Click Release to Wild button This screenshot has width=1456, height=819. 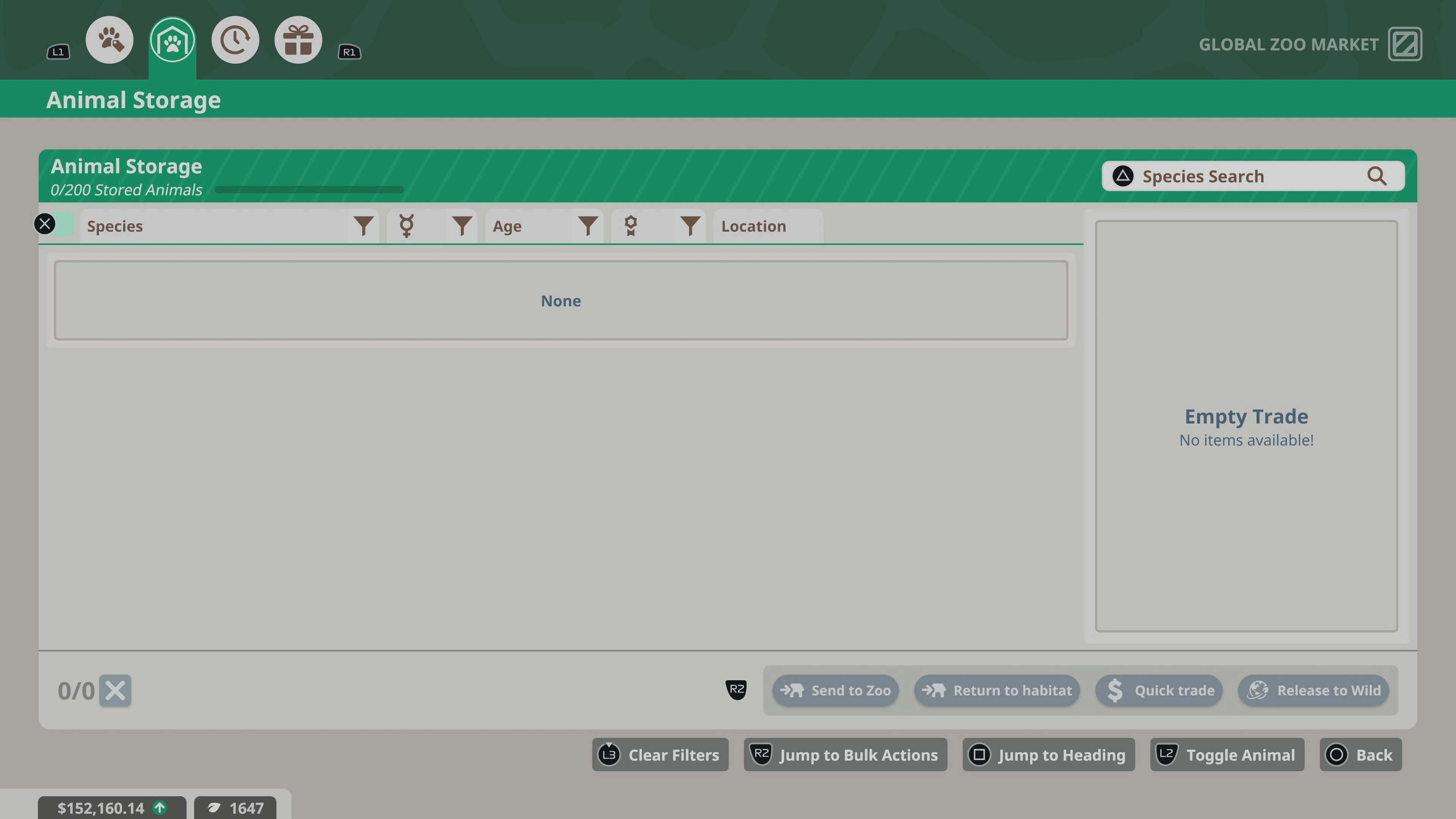click(1313, 691)
